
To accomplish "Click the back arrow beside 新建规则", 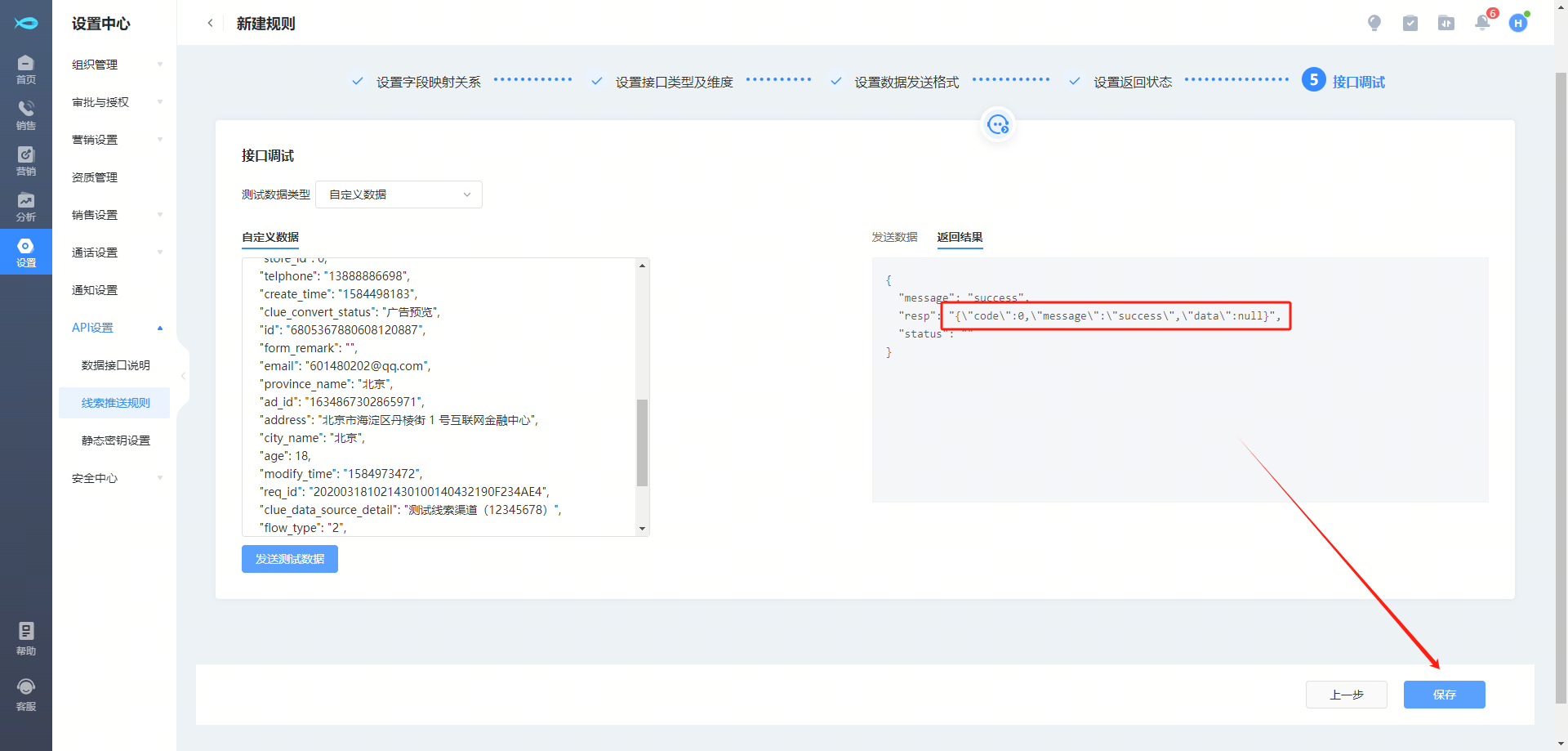I will (x=210, y=23).
